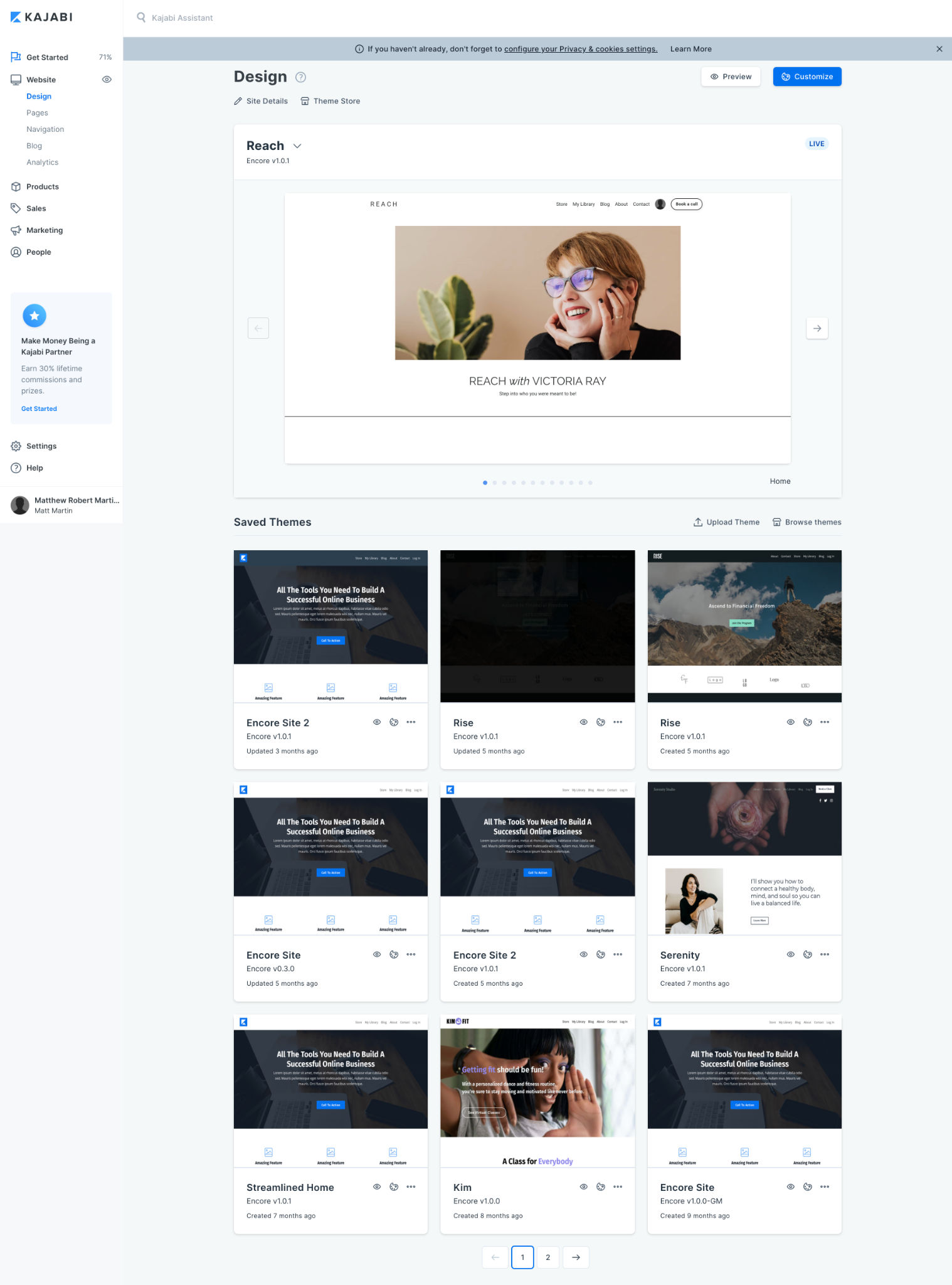The width and height of the screenshot is (952, 1285).
Task: Open Navigation under Website
Action: pyautogui.click(x=45, y=129)
